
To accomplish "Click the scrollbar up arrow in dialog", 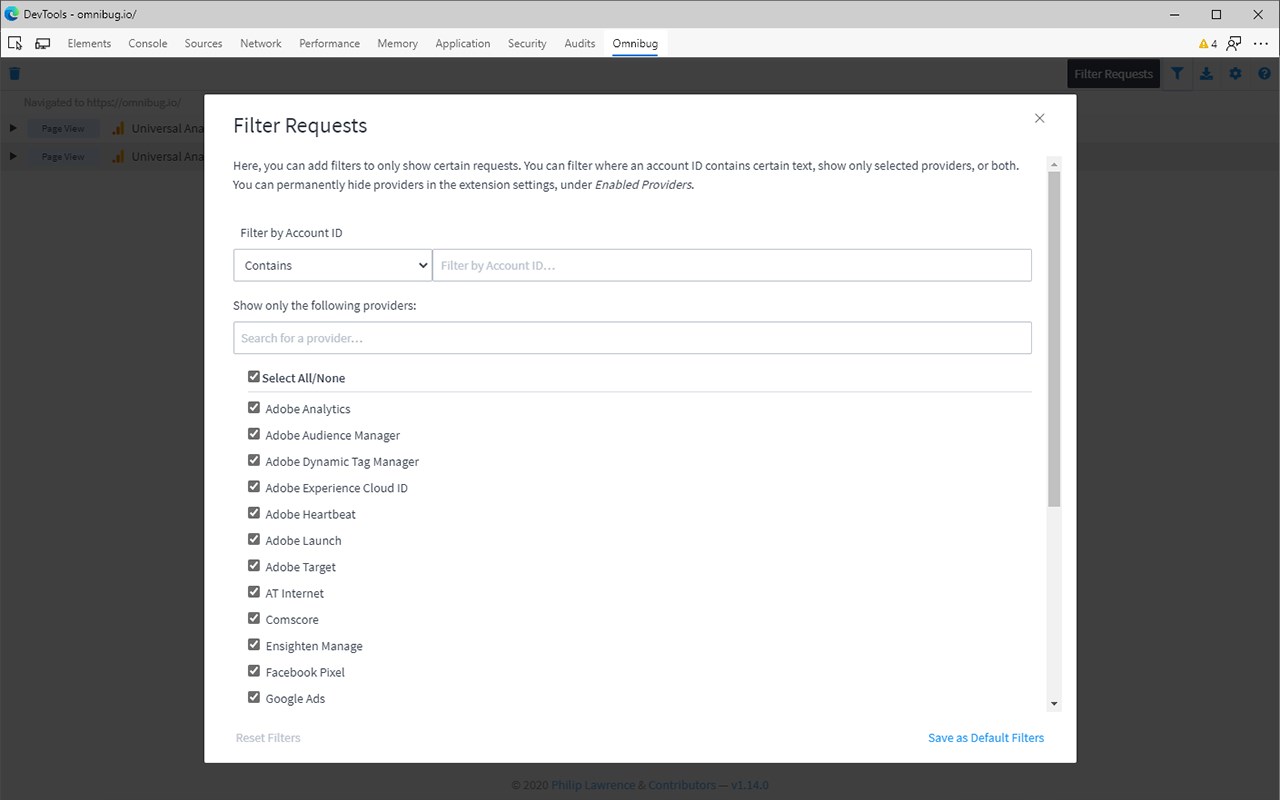I will click(x=1054, y=163).
